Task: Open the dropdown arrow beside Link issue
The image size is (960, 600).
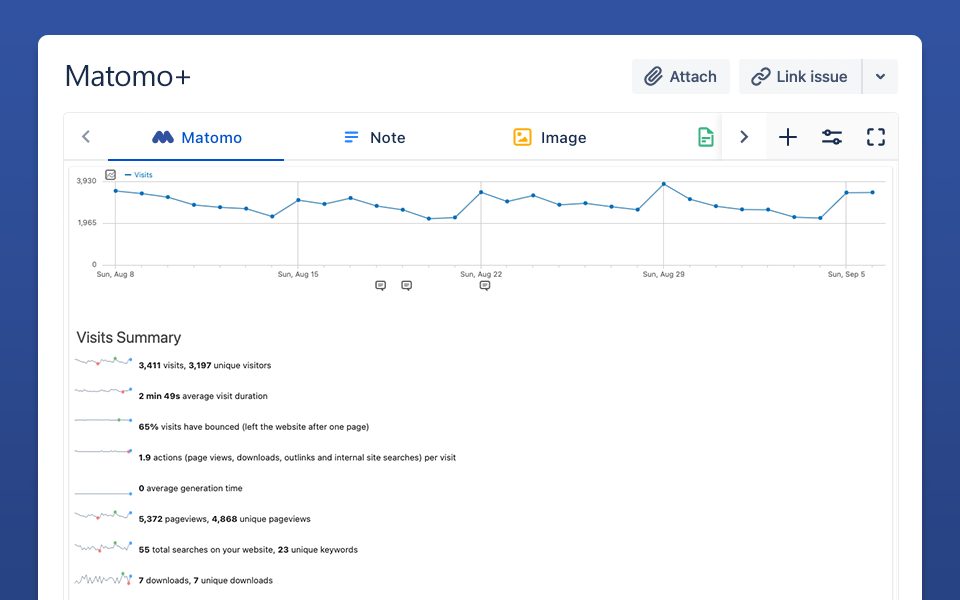Action: 880,77
